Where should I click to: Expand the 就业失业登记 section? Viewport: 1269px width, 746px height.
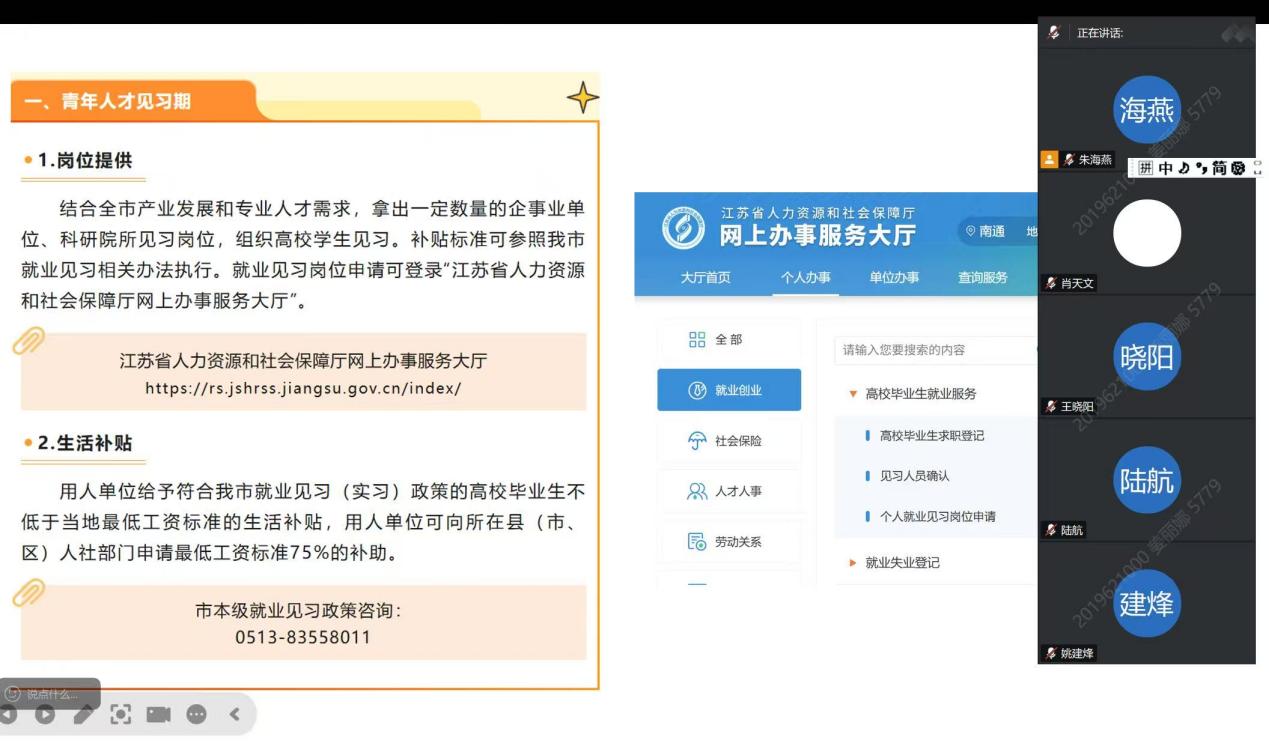[x=853, y=563]
